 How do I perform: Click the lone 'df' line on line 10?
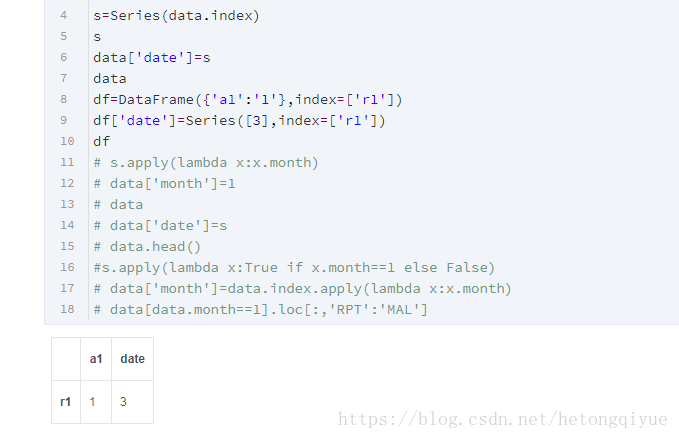pos(102,141)
